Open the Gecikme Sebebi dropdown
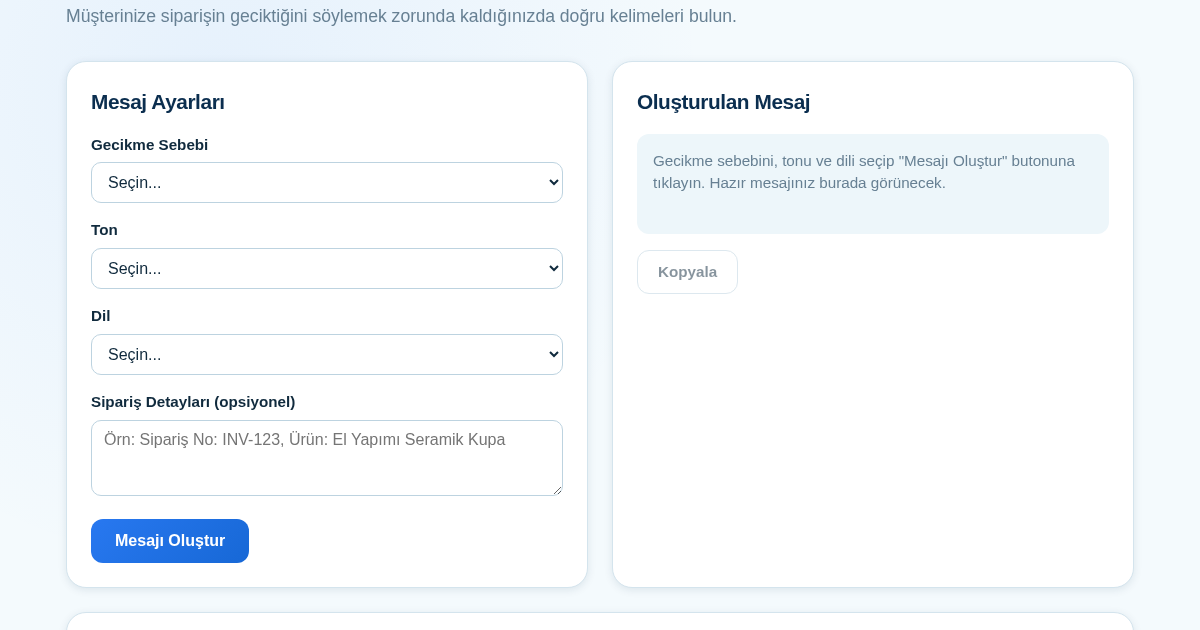The width and height of the screenshot is (1200, 630). (327, 183)
